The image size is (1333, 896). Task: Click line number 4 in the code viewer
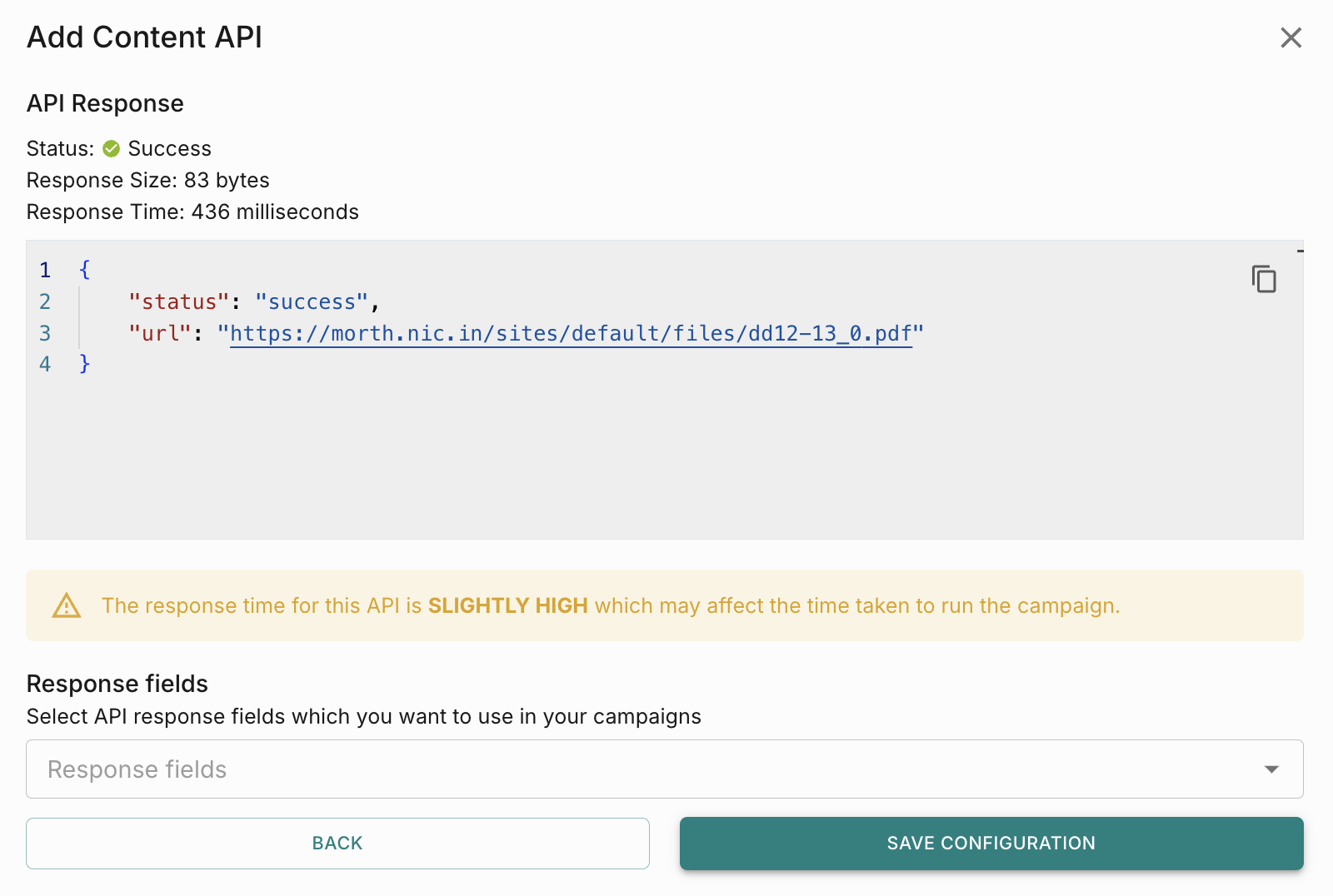point(45,364)
